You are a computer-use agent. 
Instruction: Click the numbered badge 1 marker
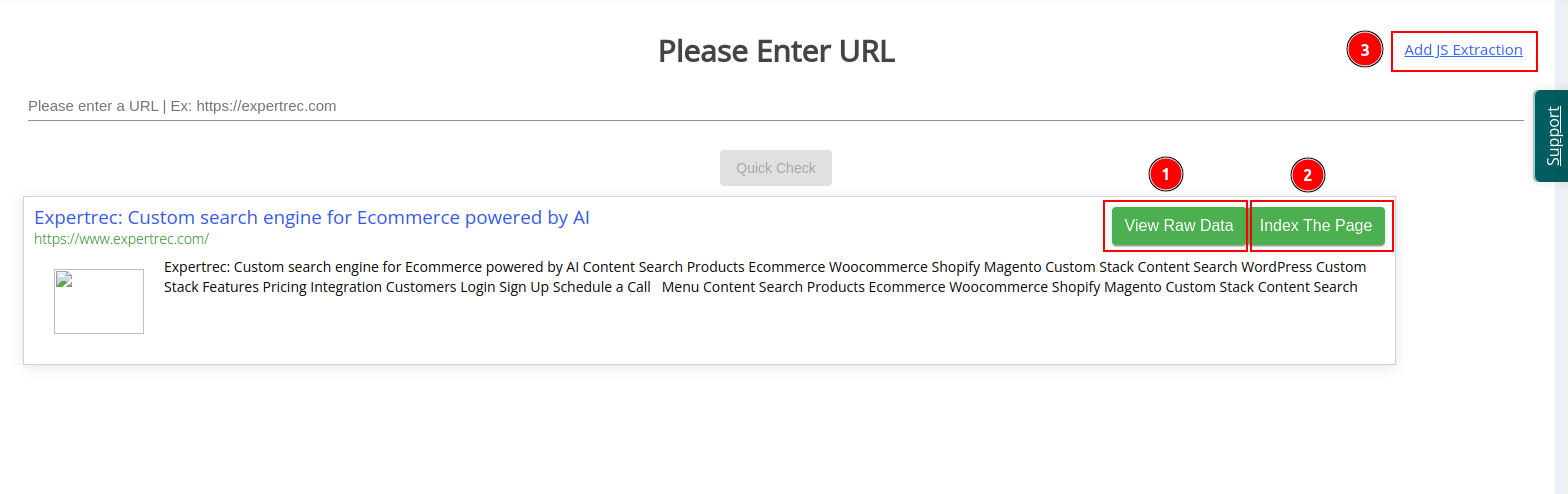tap(1165, 174)
